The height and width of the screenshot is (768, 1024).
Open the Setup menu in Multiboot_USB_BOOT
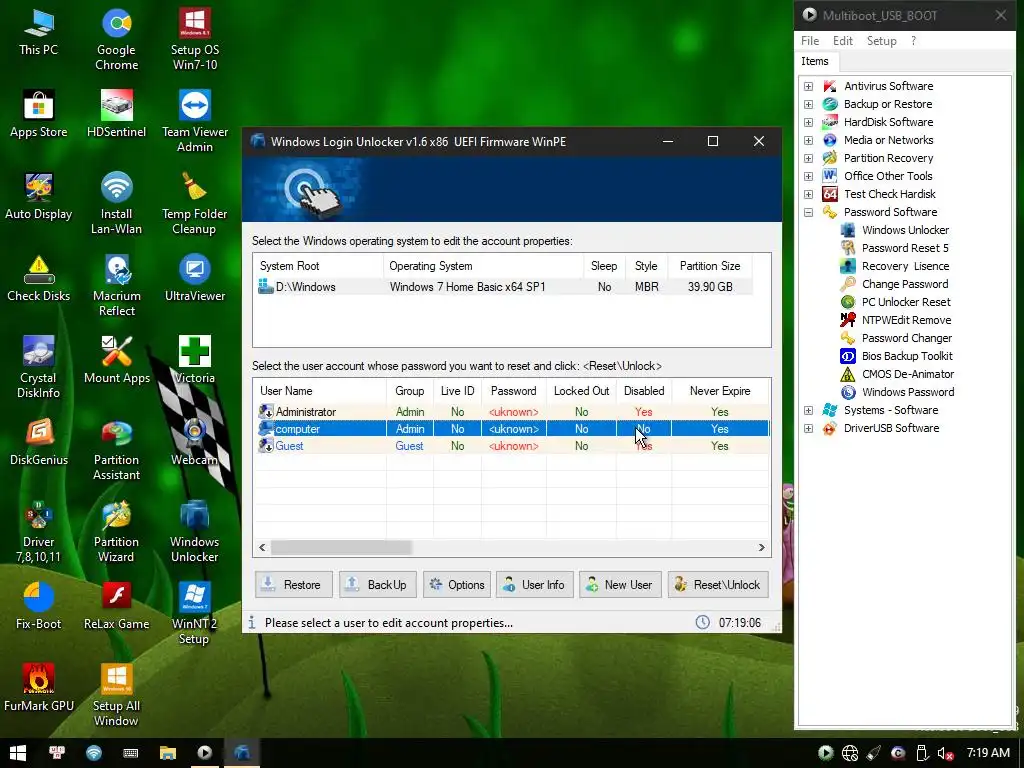coord(881,40)
